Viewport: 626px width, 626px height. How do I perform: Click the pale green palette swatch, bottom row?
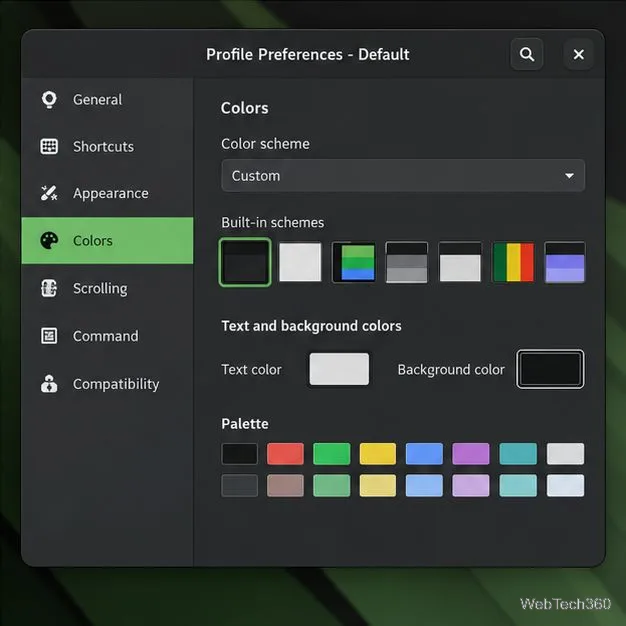(332, 485)
